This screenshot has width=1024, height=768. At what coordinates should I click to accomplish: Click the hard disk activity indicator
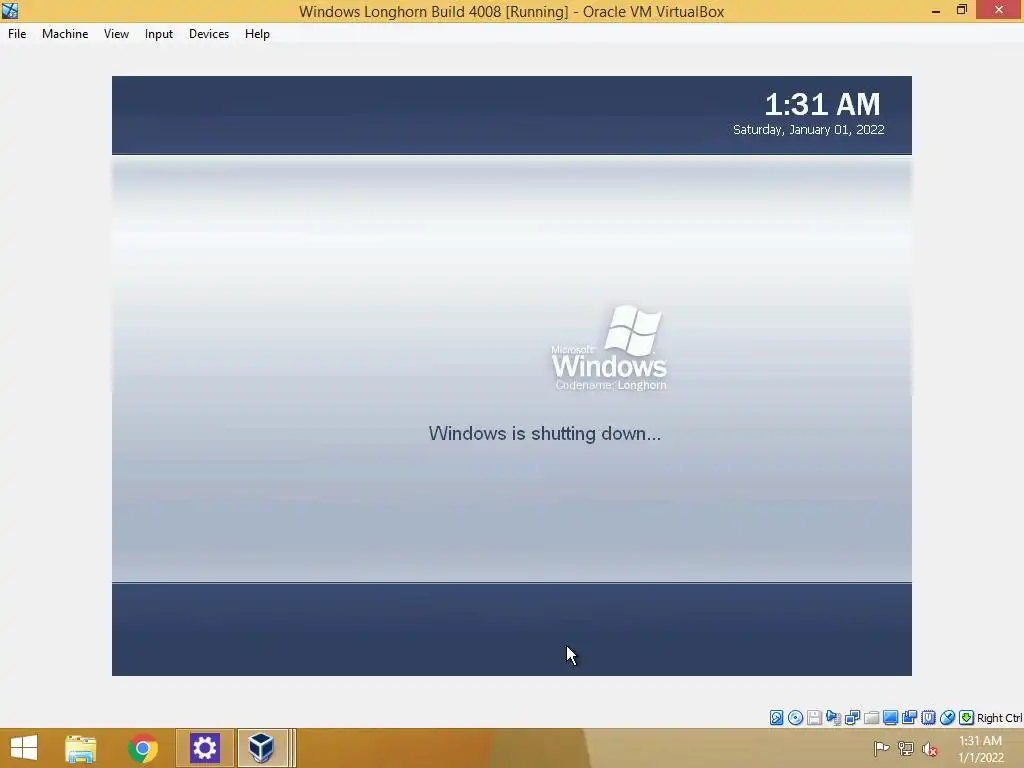pyautogui.click(x=776, y=718)
